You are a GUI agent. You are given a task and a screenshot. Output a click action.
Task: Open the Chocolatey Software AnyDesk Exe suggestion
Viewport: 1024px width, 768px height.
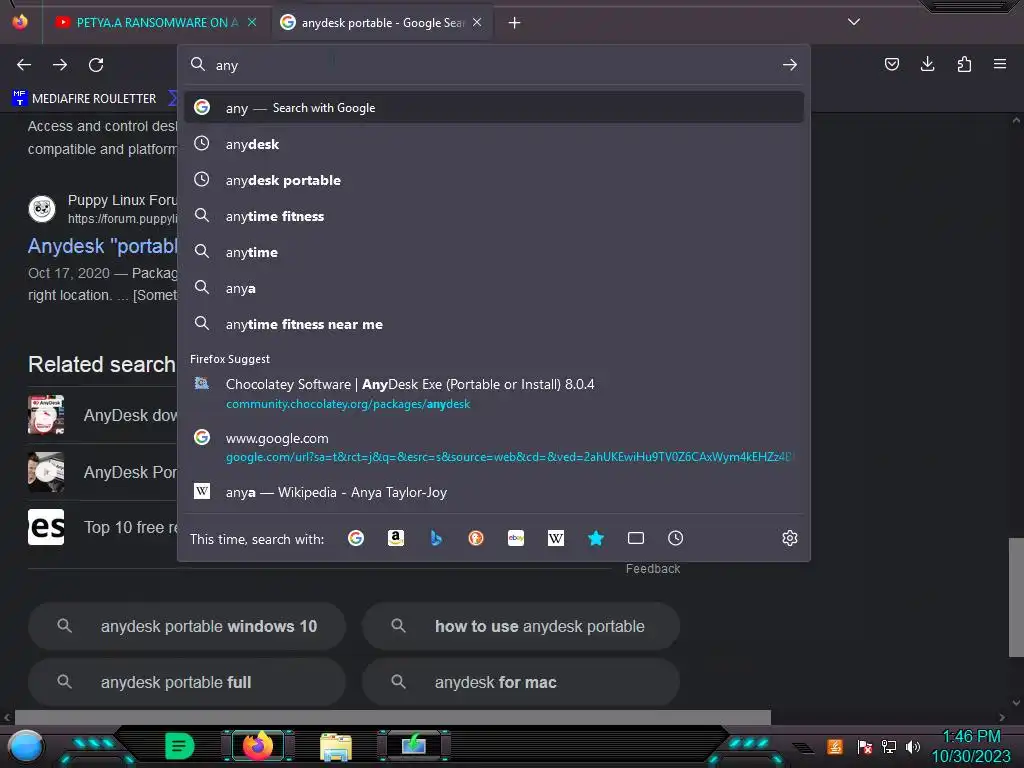[x=493, y=393]
